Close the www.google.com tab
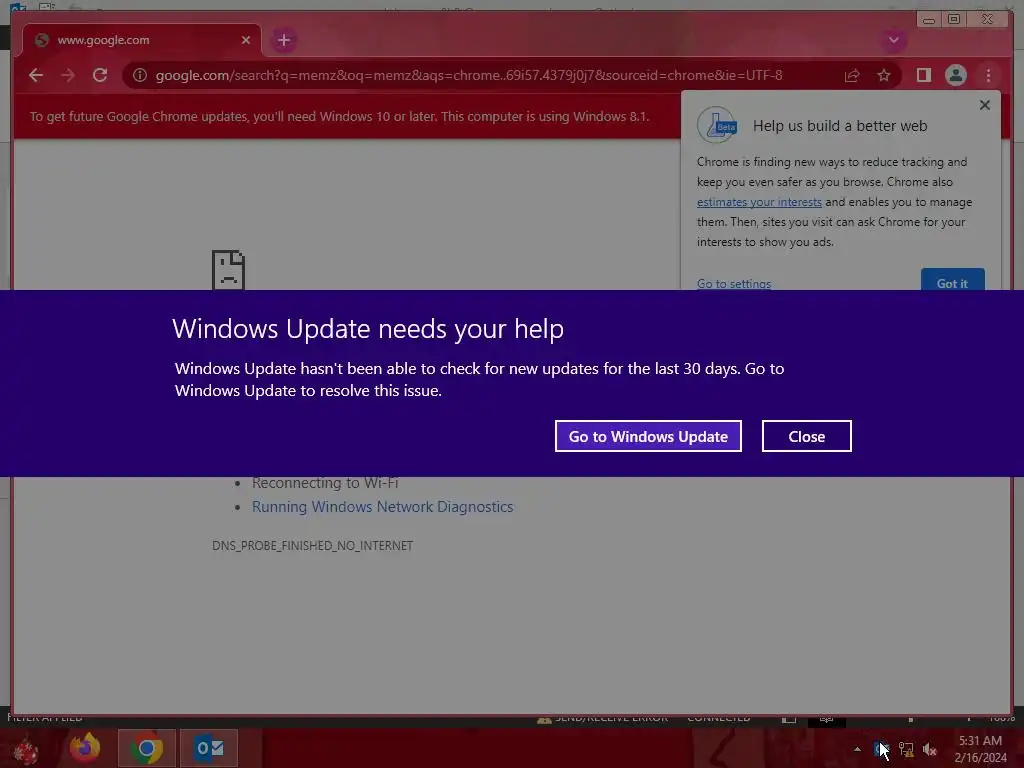 [246, 40]
